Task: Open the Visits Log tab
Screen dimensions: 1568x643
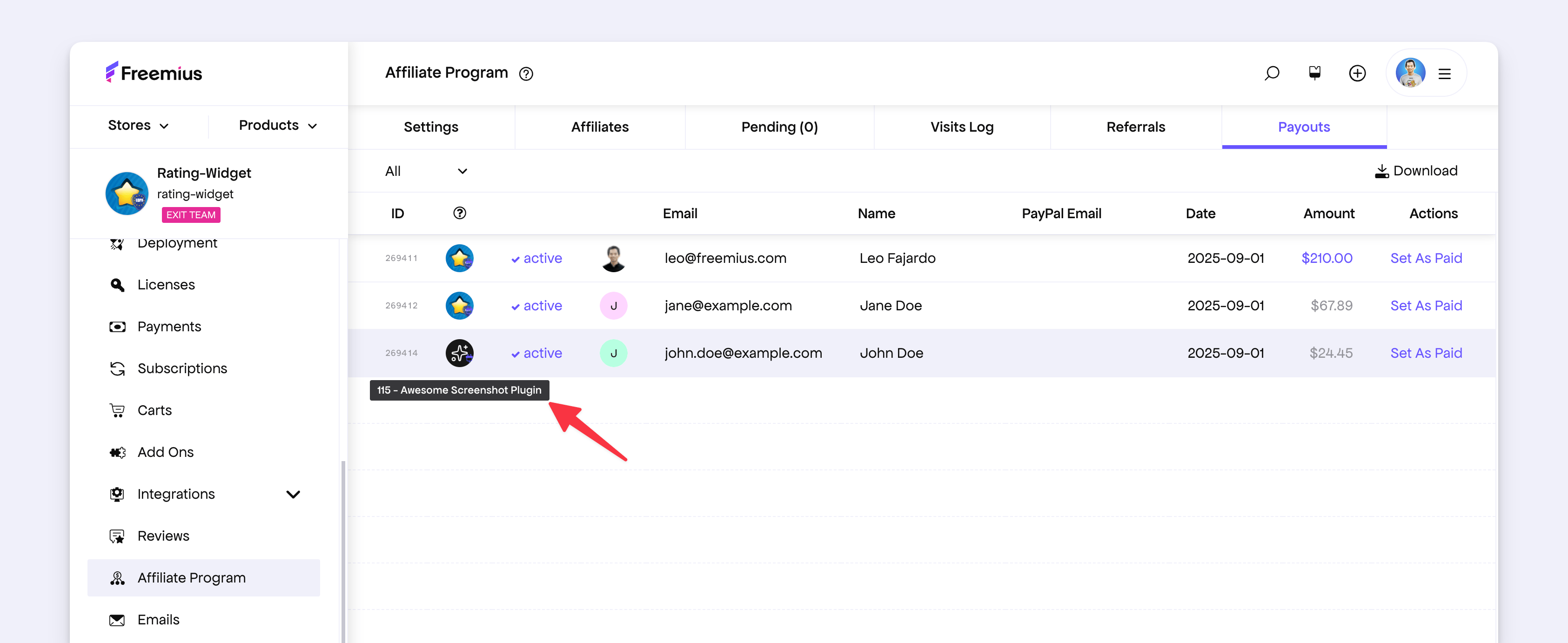Action: coord(961,127)
